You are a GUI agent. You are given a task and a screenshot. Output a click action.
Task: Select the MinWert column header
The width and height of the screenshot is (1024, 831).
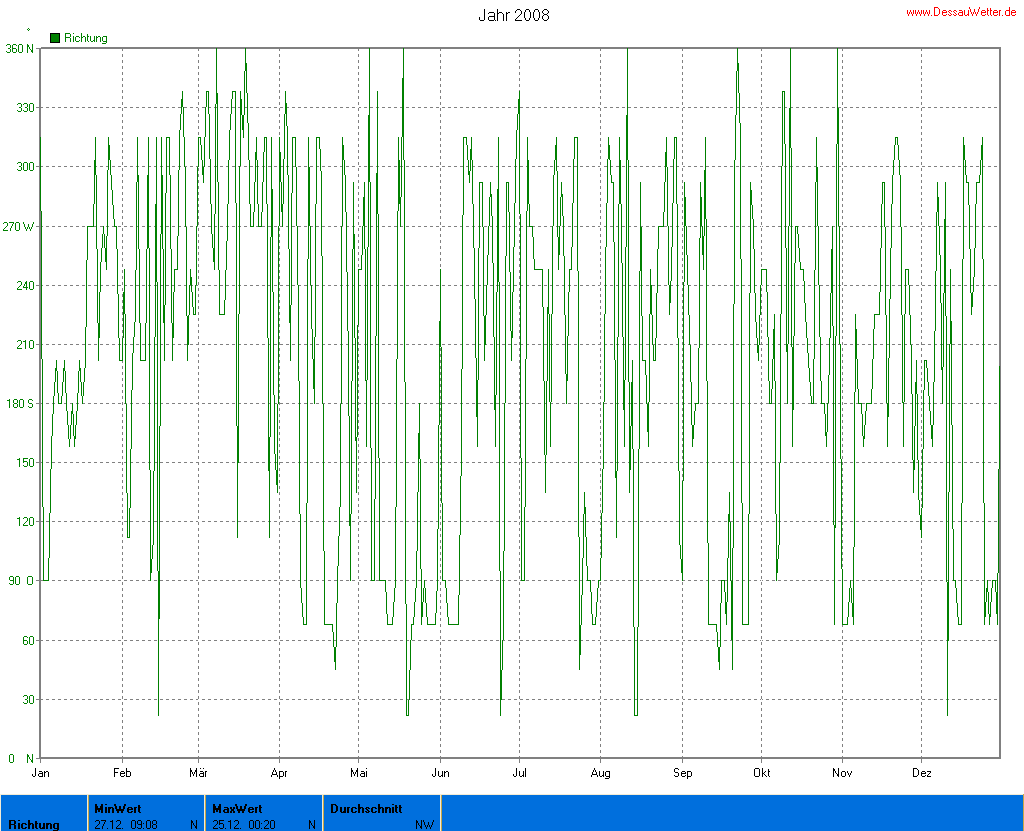point(118,808)
